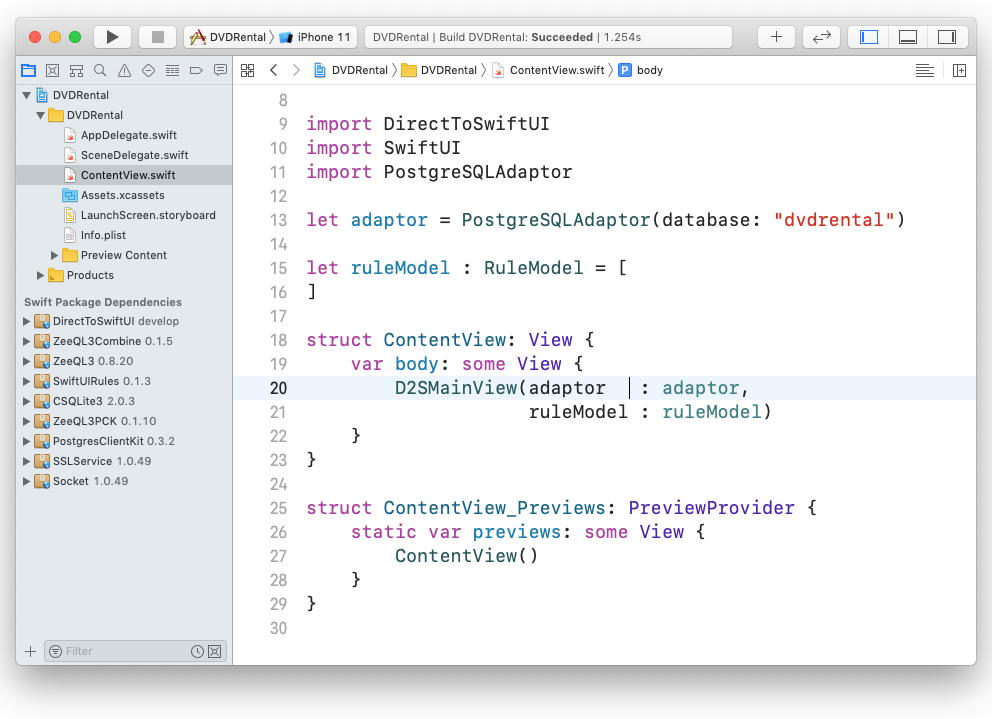The width and height of the screenshot is (992, 719).
Task: Show the Project navigator folder icon
Action: [28, 70]
